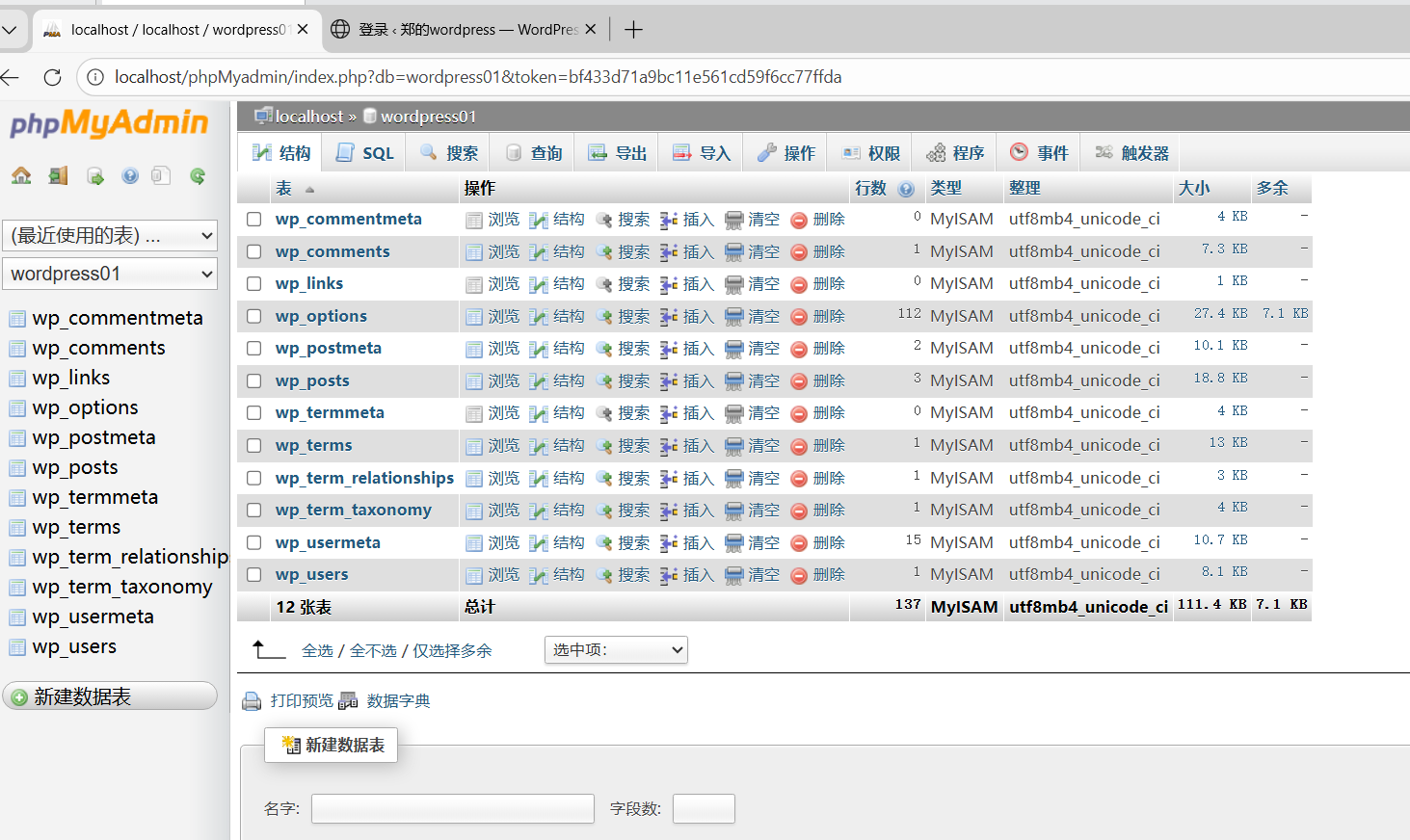Click delete icon for wp_usermeta row
Screen dimensions: 1410x840
point(799,543)
